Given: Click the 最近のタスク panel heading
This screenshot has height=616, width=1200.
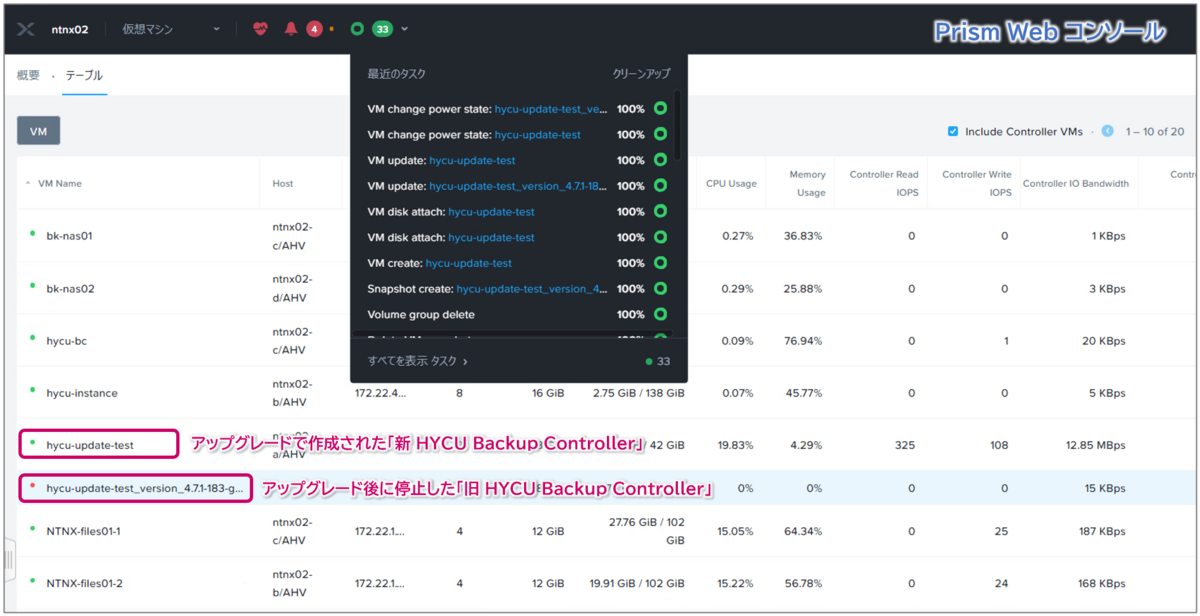Looking at the screenshot, I should [397, 74].
